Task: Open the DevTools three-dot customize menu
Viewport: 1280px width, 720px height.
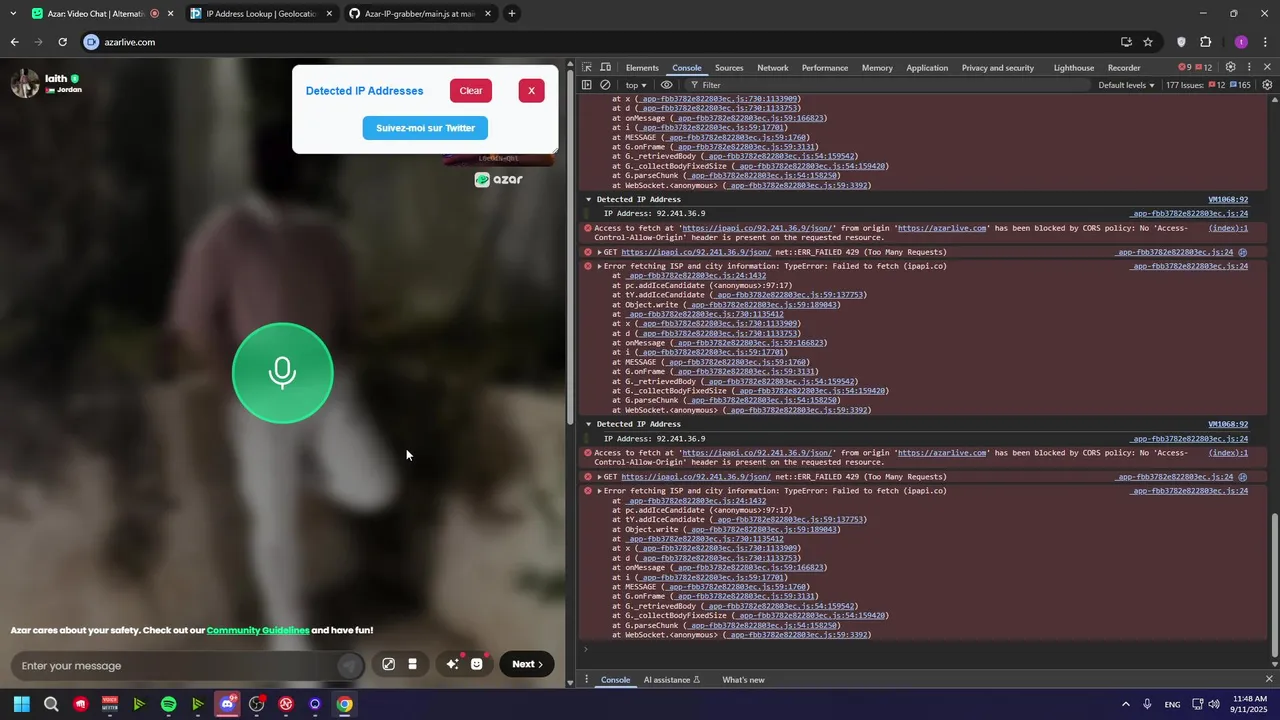Action: (x=1249, y=67)
